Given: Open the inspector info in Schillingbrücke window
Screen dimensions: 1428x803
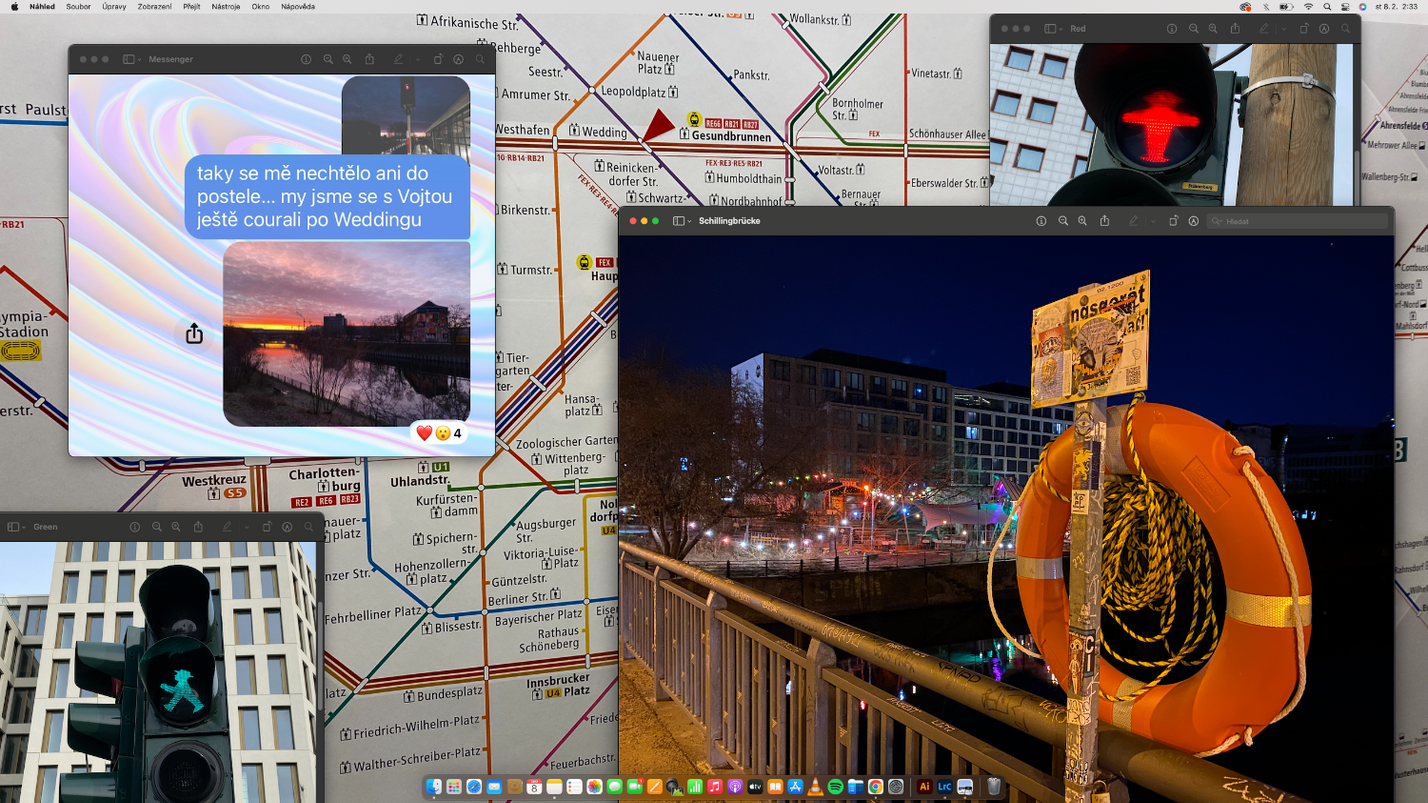Looking at the screenshot, I should (x=1041, y=221).
